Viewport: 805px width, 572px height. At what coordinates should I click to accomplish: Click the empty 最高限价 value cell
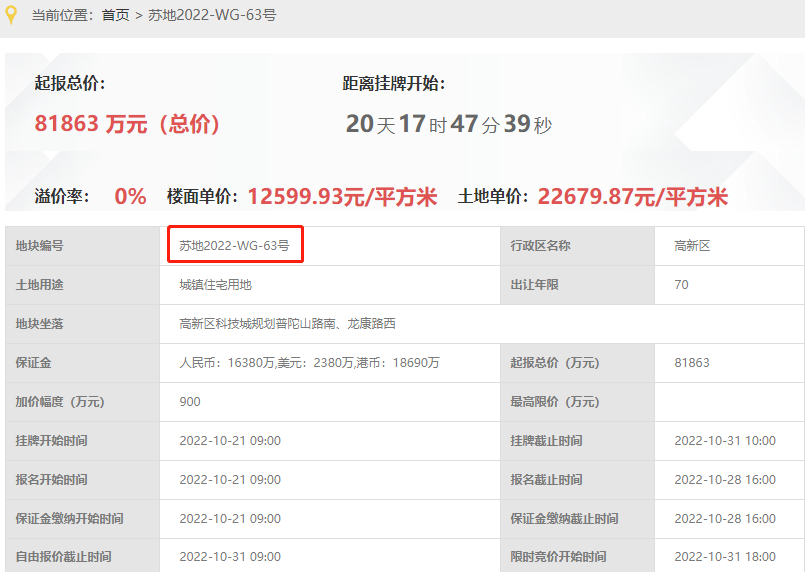coord(728,402)
